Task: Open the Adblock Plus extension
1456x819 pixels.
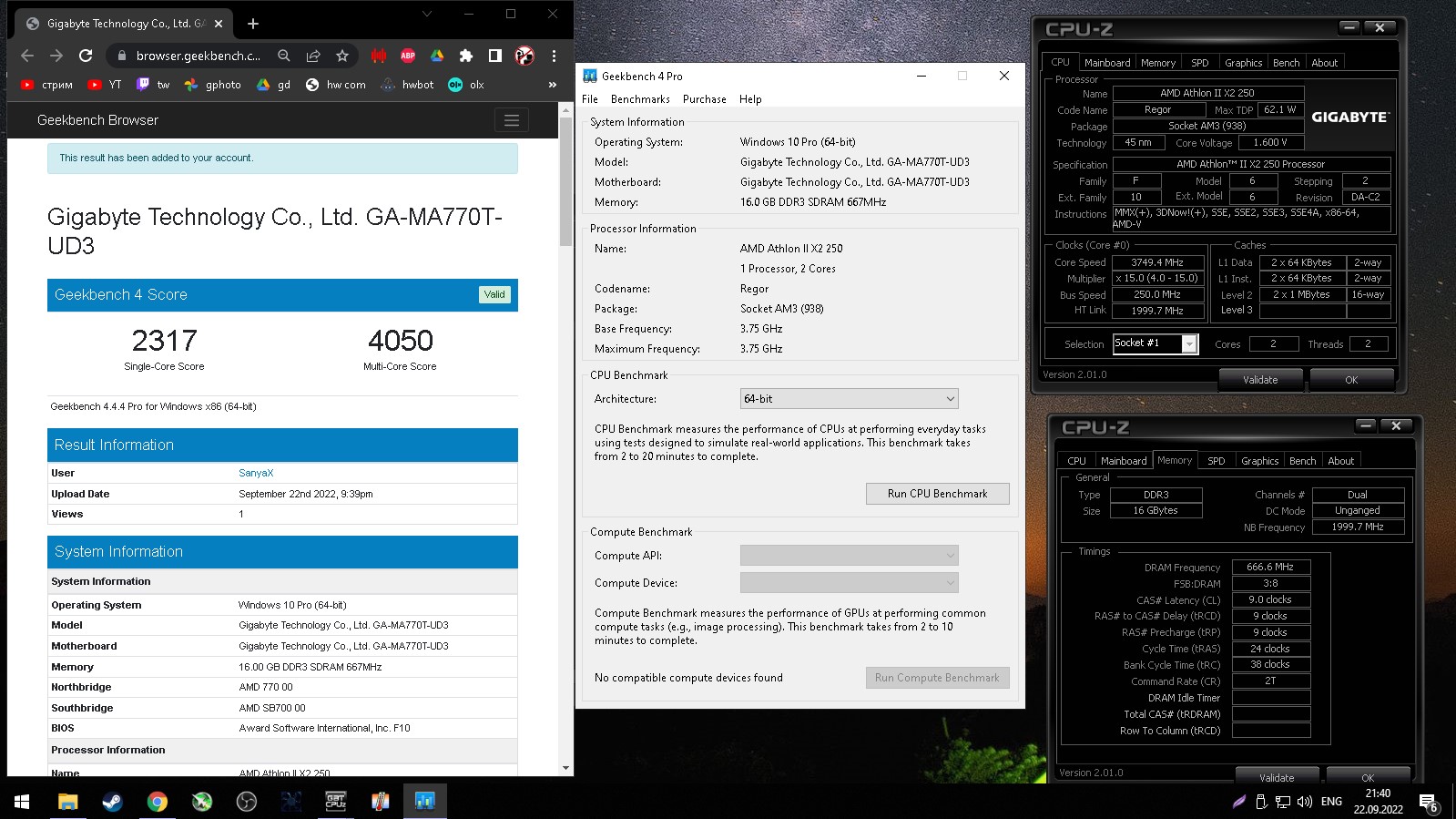Action: pos(408,56)
